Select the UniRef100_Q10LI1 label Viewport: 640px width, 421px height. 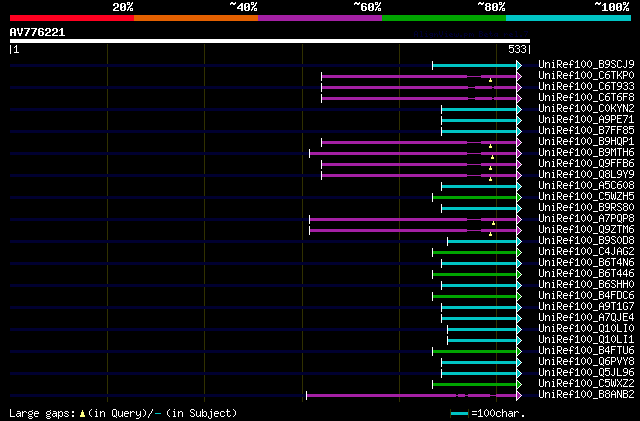586,340
